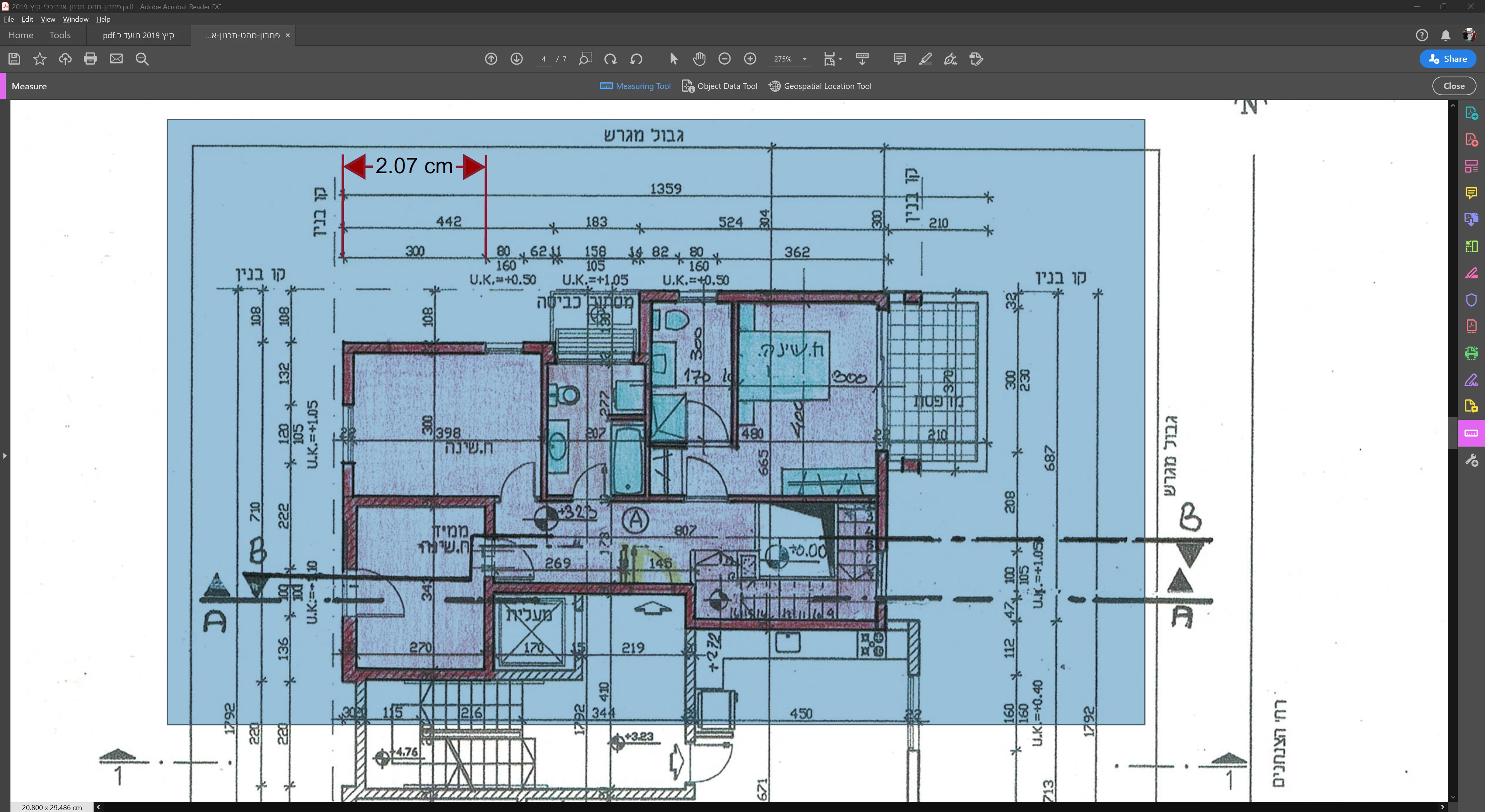Toggle the selection arrow tool
The height and width of the screenshot is (812, 1485).
[673, 59]
